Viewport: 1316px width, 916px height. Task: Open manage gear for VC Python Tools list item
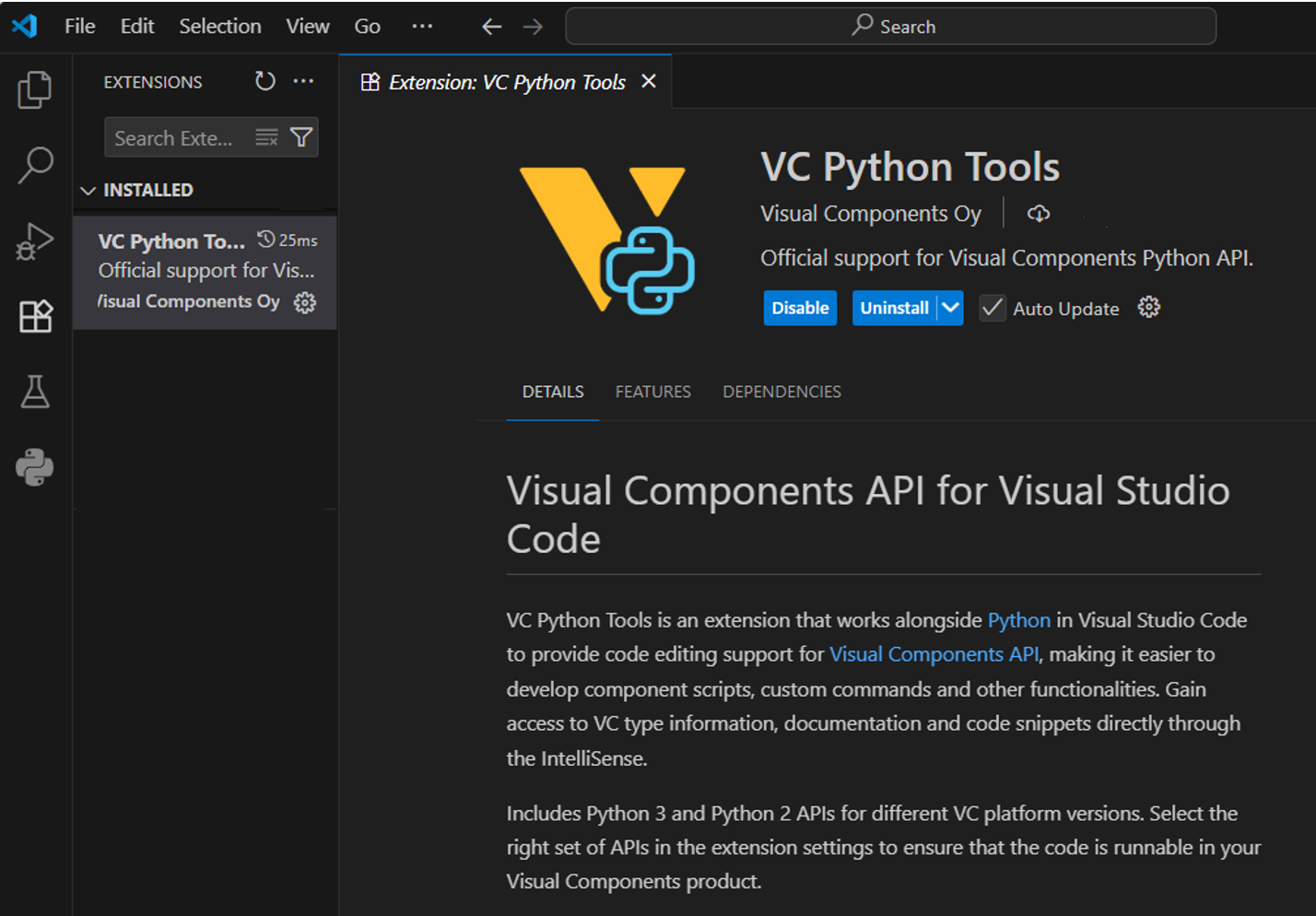click(305, 302)
